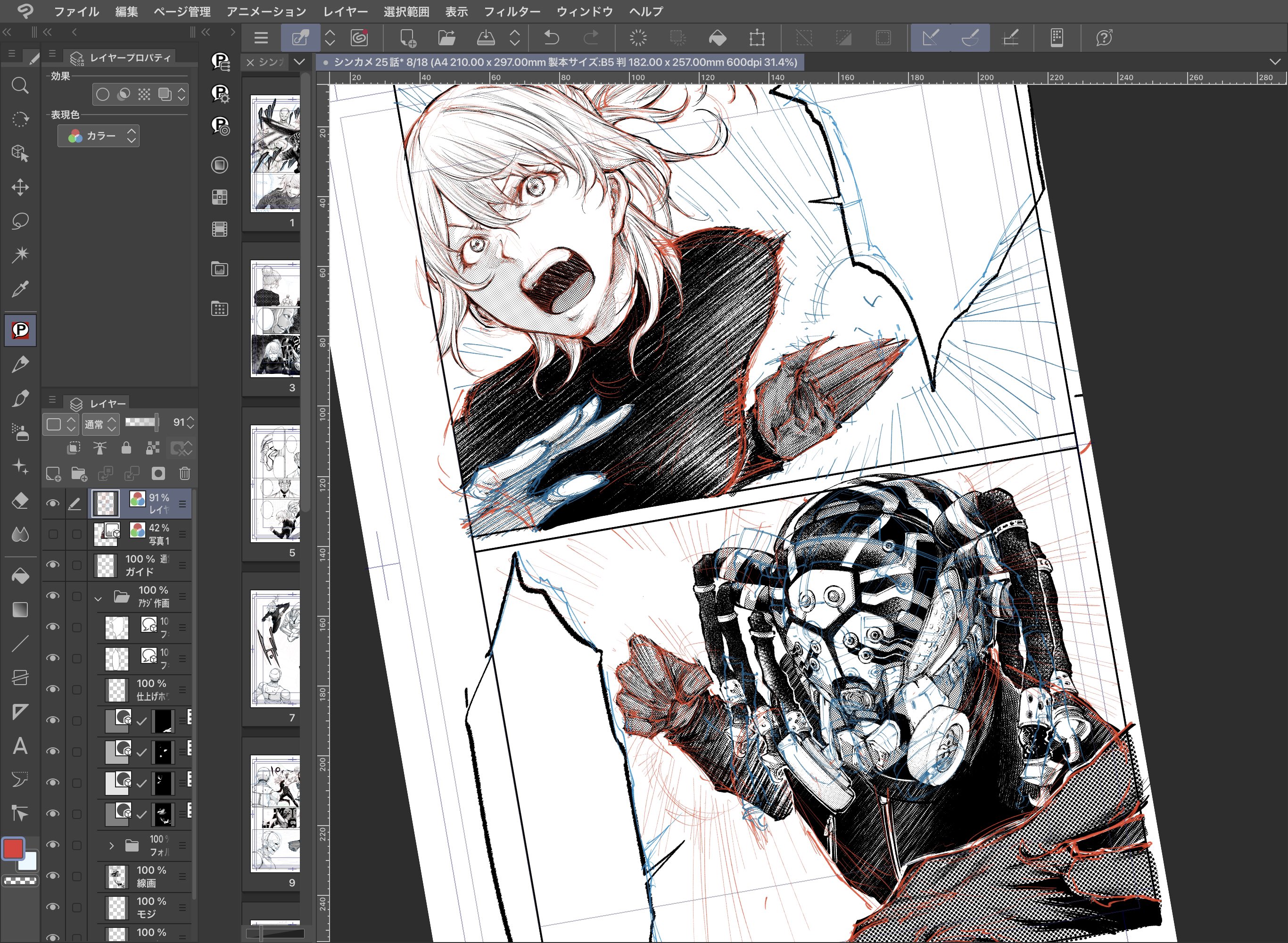Adjust layer opacity 91 stepper arrows
Screen dimensions: 1288x943
pos(190,423)
